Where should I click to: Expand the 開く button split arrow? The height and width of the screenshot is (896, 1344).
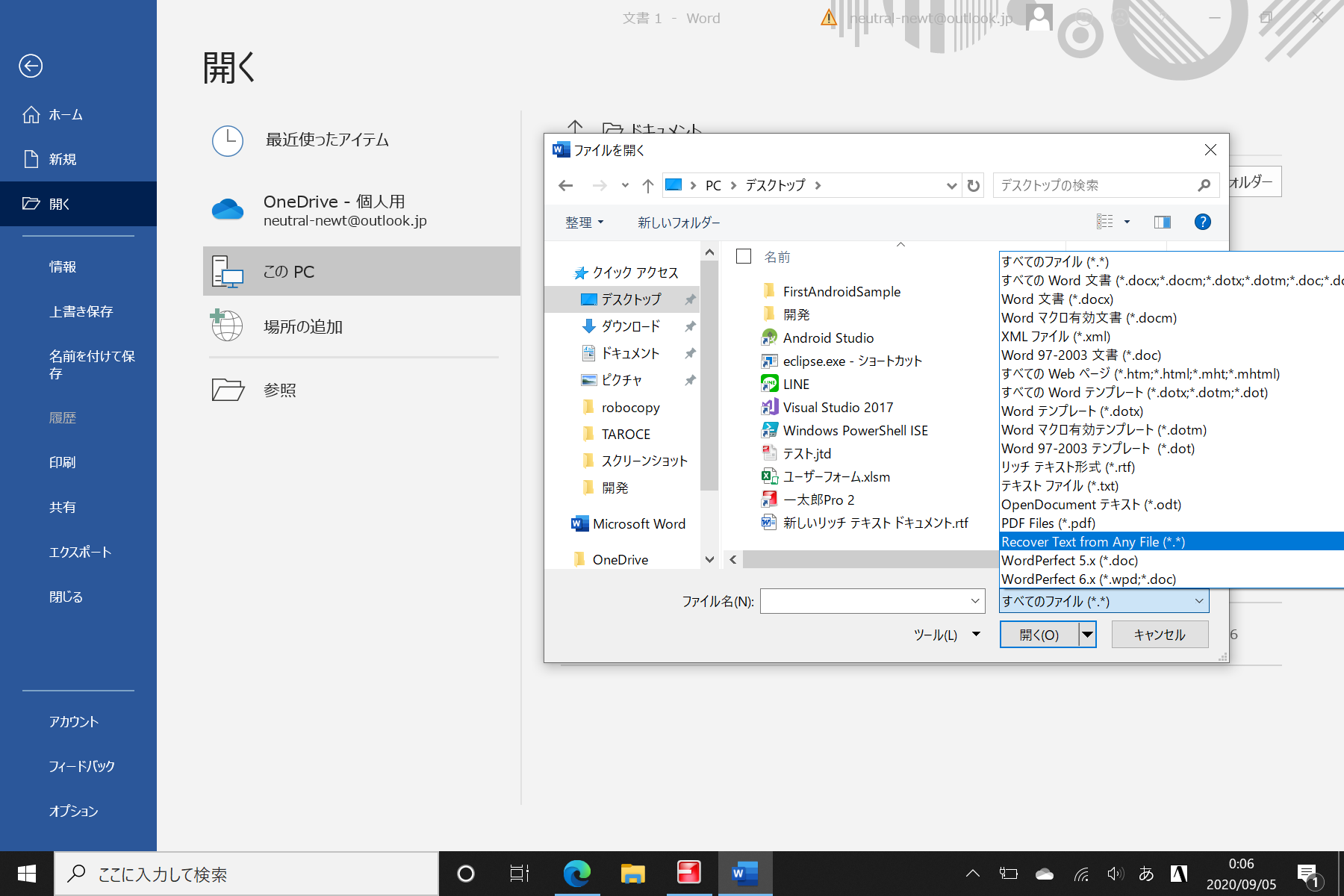click(x=1088, y=635)
